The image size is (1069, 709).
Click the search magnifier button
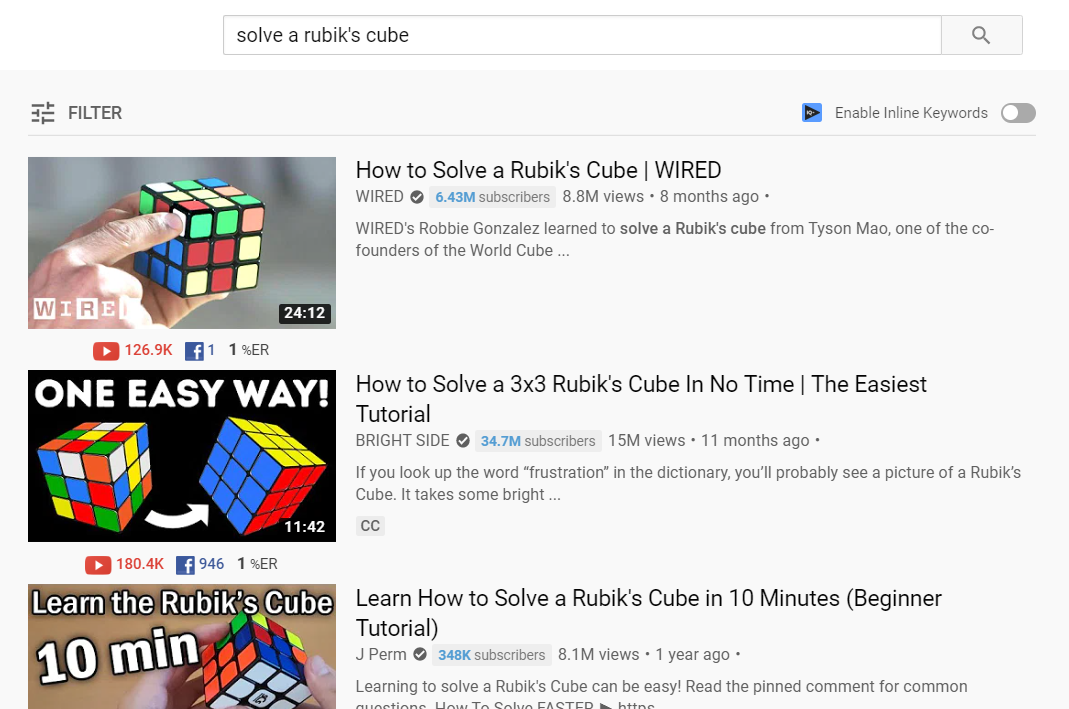tap(982, 35)
